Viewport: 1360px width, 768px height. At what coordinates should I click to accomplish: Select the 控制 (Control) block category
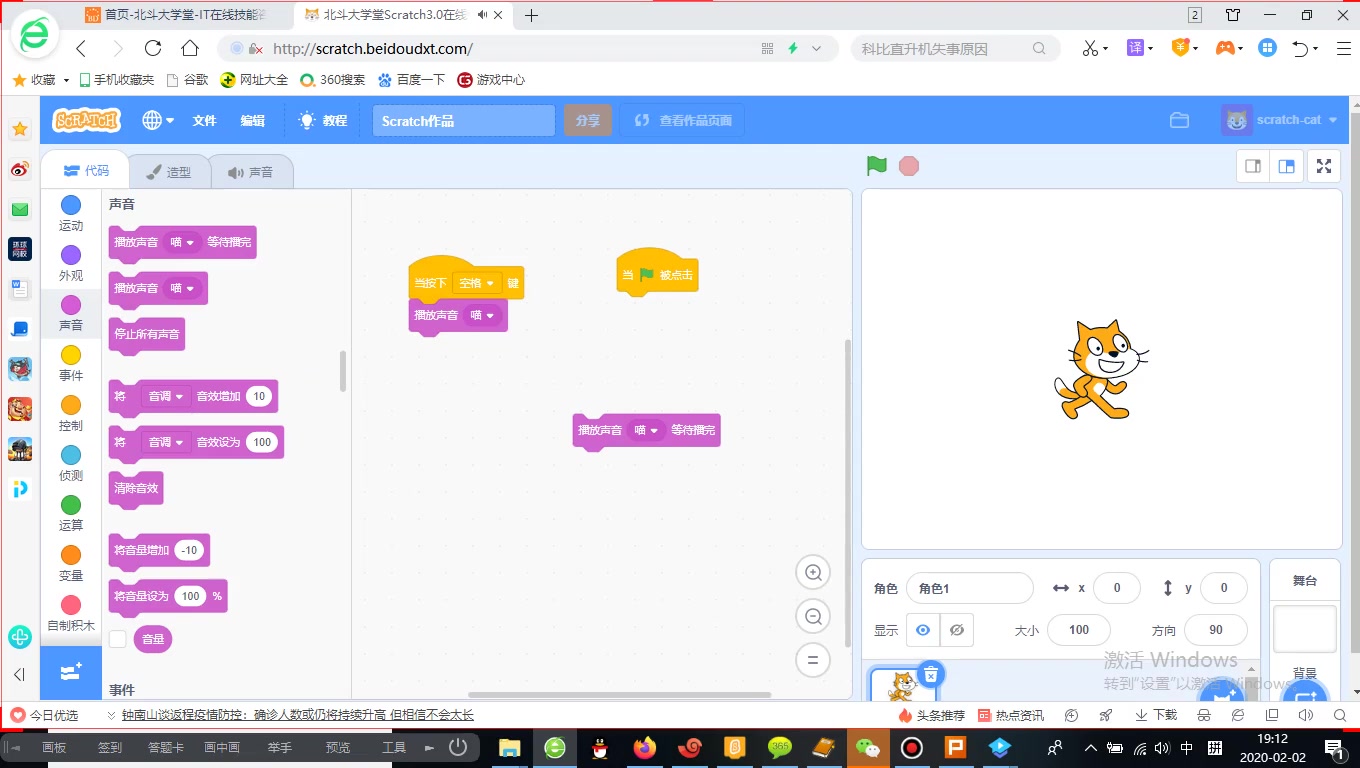click(x=70, y=412)
